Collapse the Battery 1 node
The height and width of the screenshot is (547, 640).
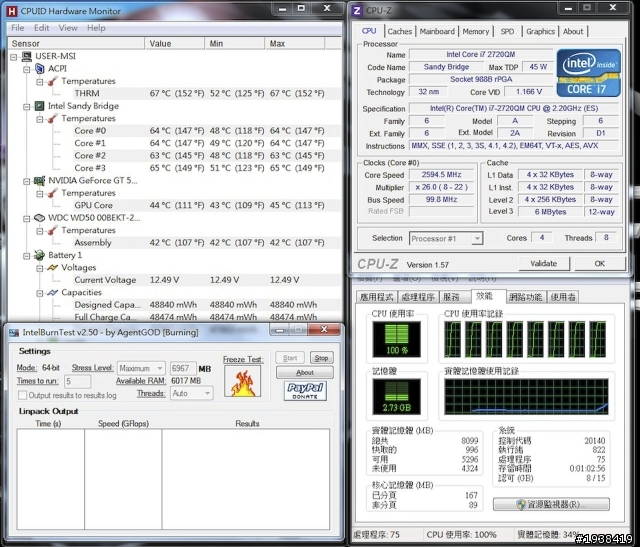coord(27,256)
